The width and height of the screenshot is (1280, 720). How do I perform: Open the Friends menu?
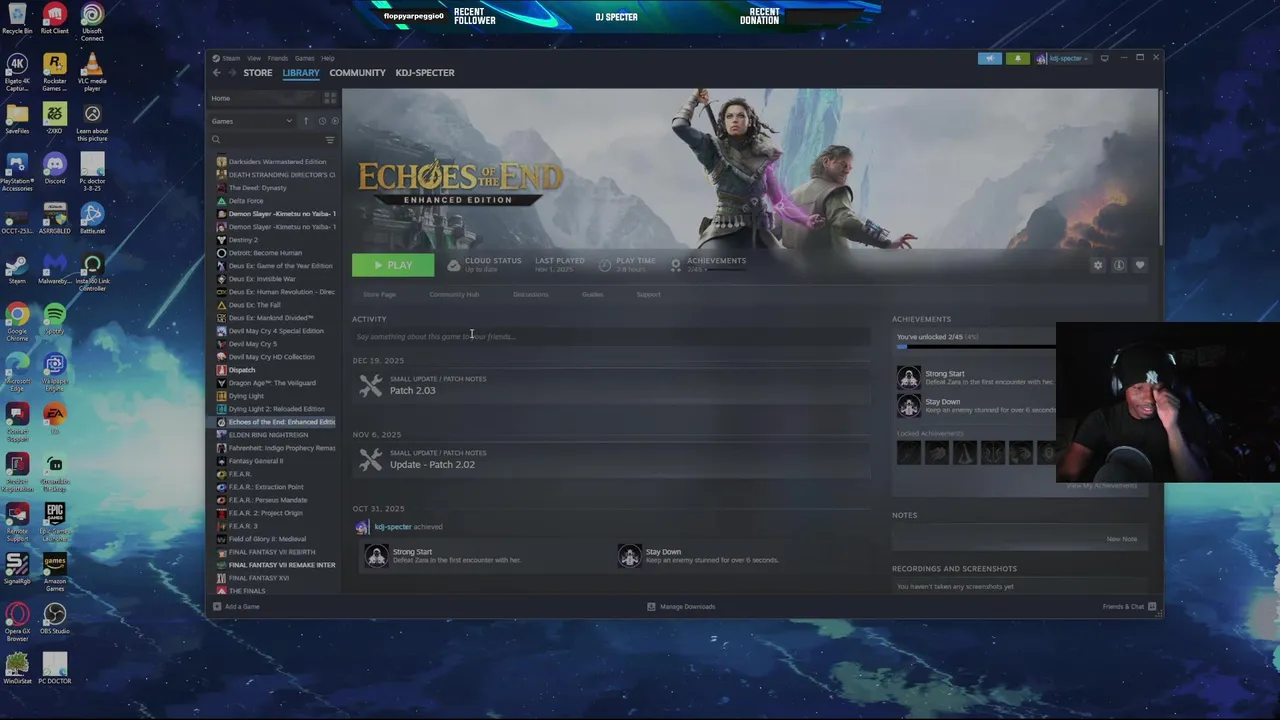(x=277, y=58)
